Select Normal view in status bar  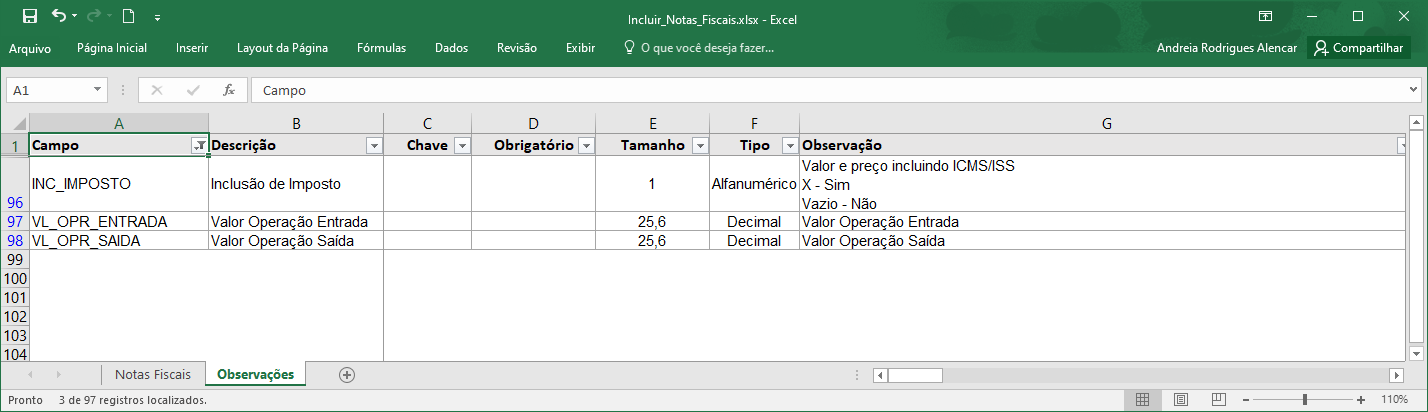(x=1142, y=400)
